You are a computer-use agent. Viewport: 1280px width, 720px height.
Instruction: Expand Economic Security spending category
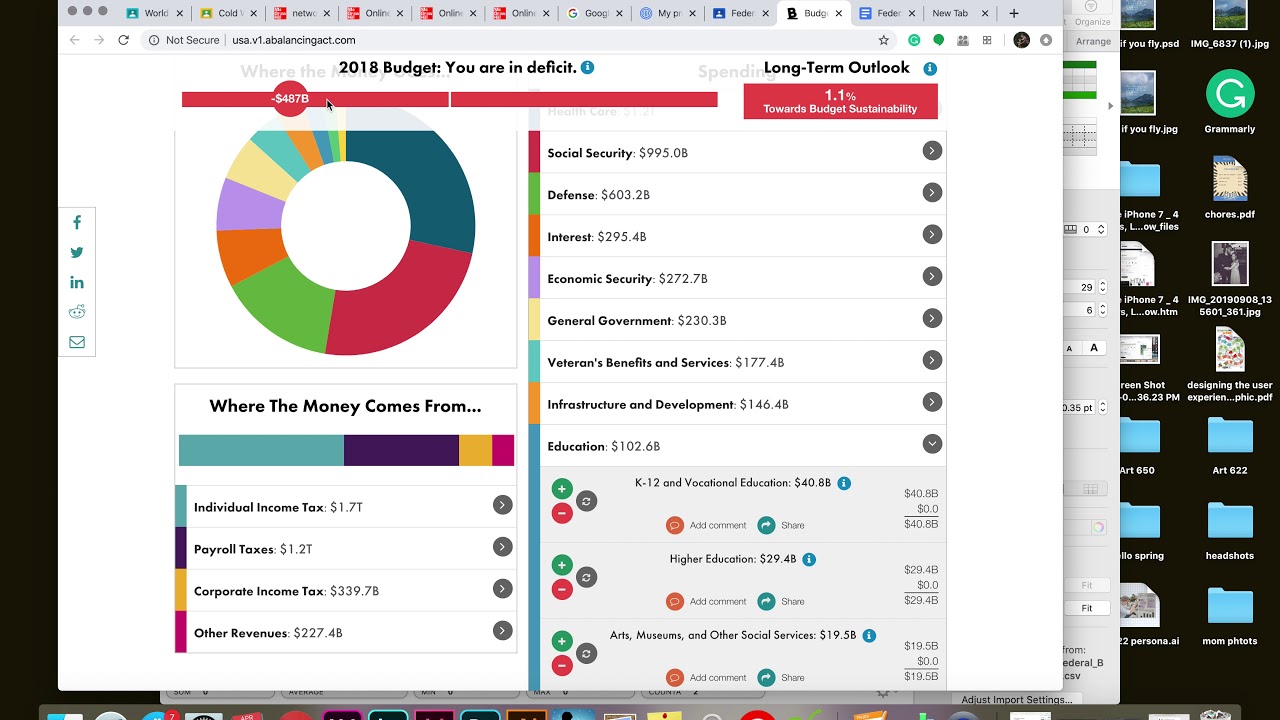tap(932, 276)
